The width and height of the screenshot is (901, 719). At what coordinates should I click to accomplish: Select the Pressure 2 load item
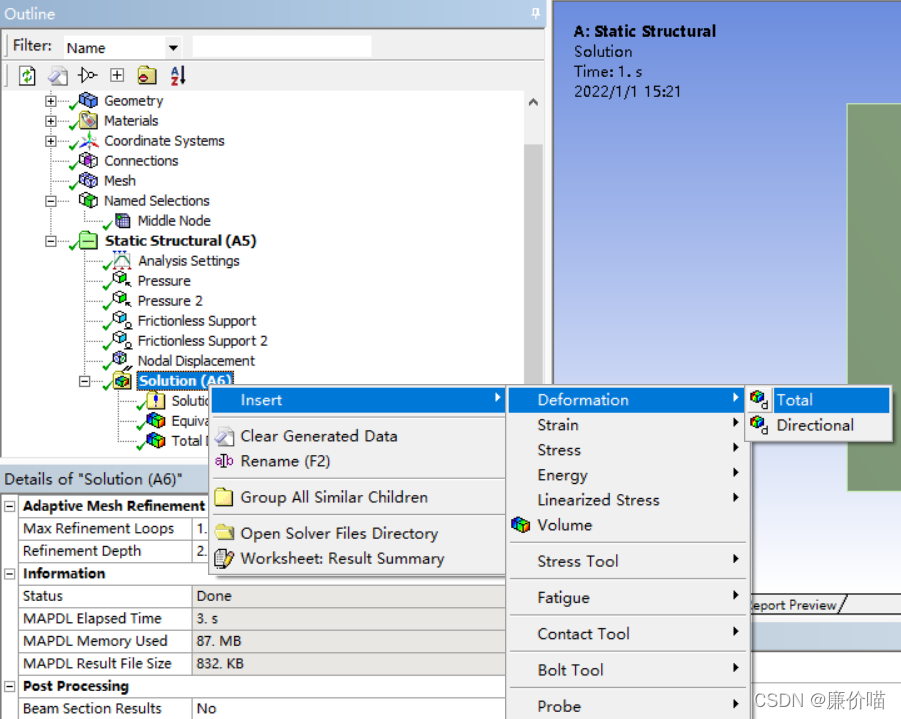pos(170,301)
